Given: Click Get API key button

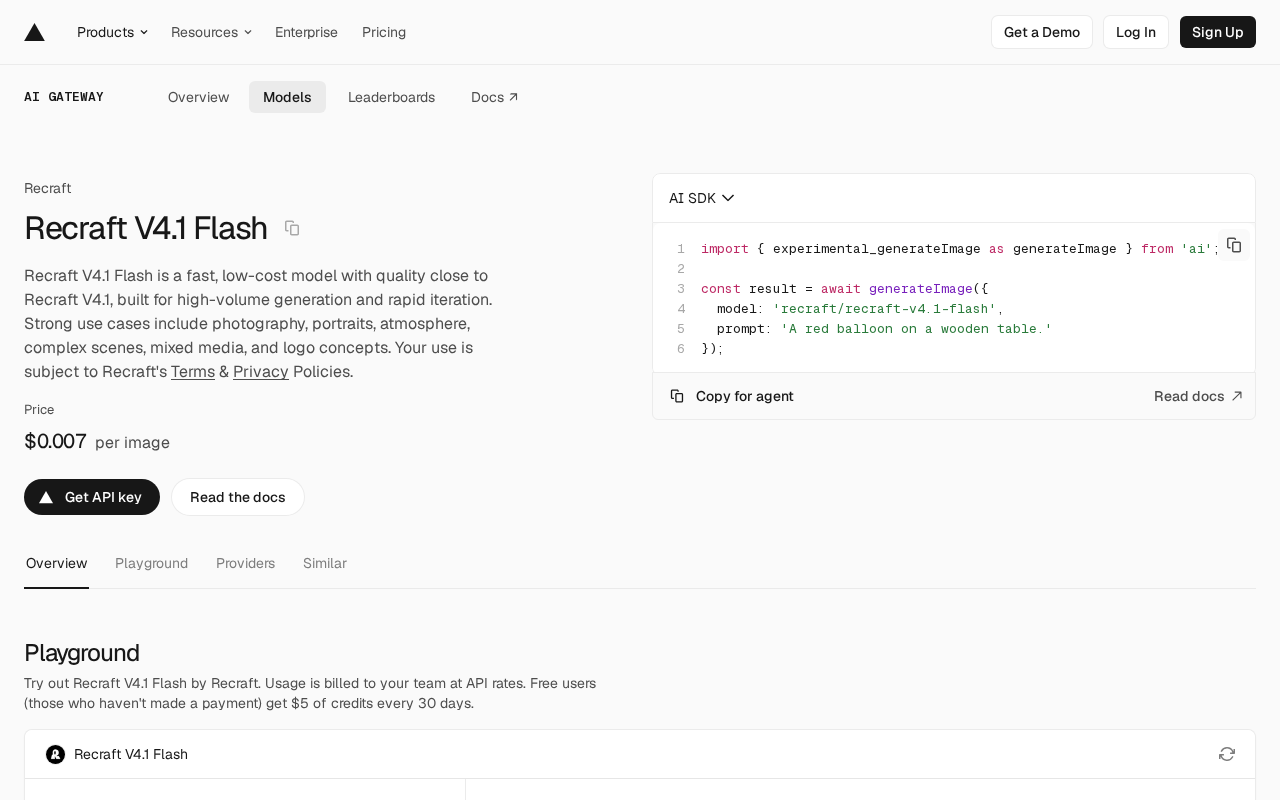Looking at the screenshot, I should 92,497.
